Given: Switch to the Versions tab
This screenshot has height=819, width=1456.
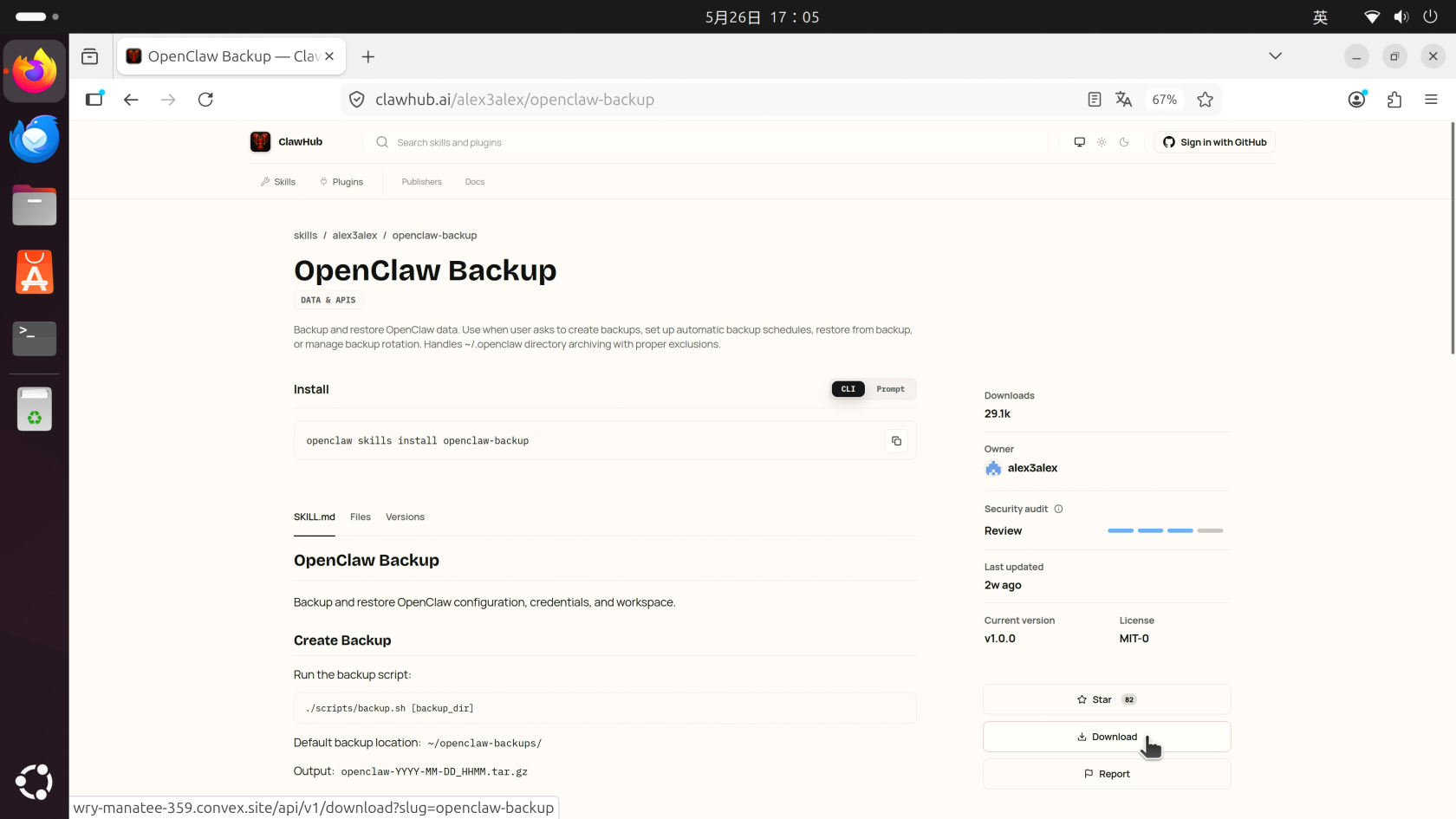Looking at the screenshot, I should click(405, 517).
